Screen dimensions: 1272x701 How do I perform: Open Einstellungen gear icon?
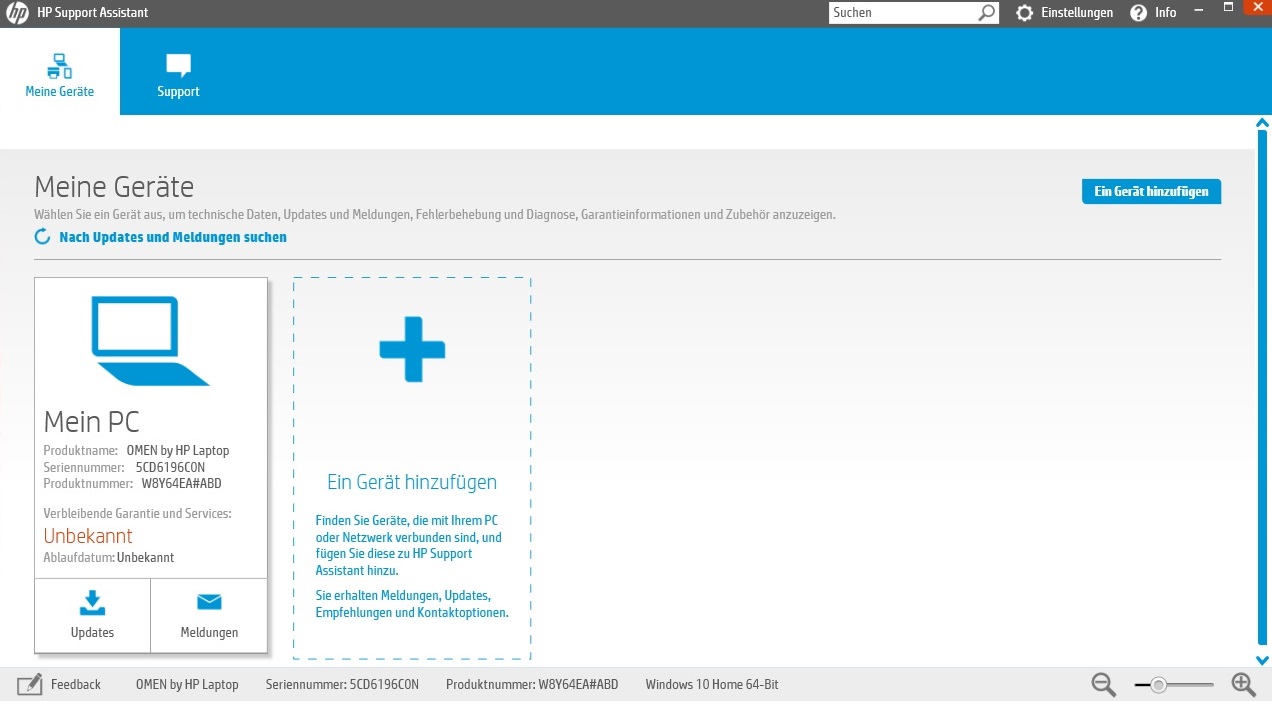click(x=1025, y=13)
